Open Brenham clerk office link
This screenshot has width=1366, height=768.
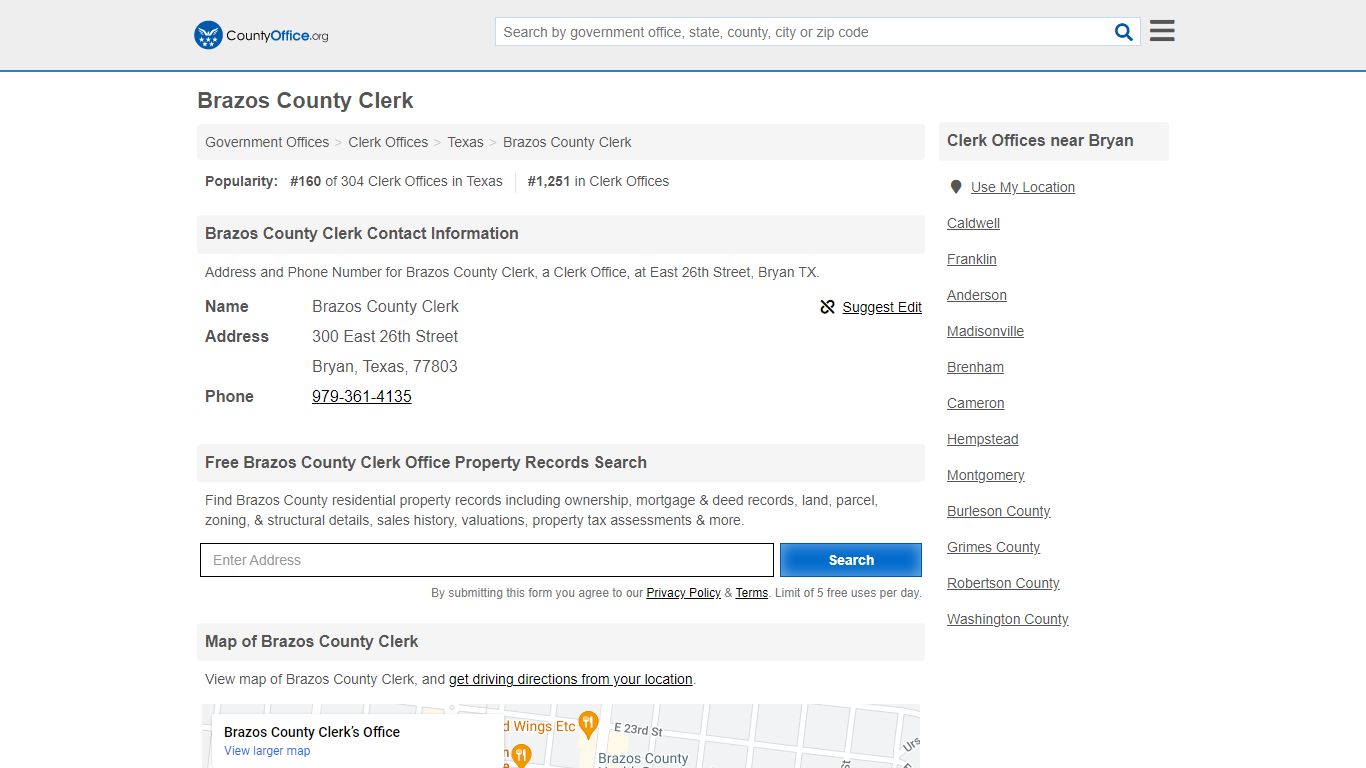[x=975, y=367]
